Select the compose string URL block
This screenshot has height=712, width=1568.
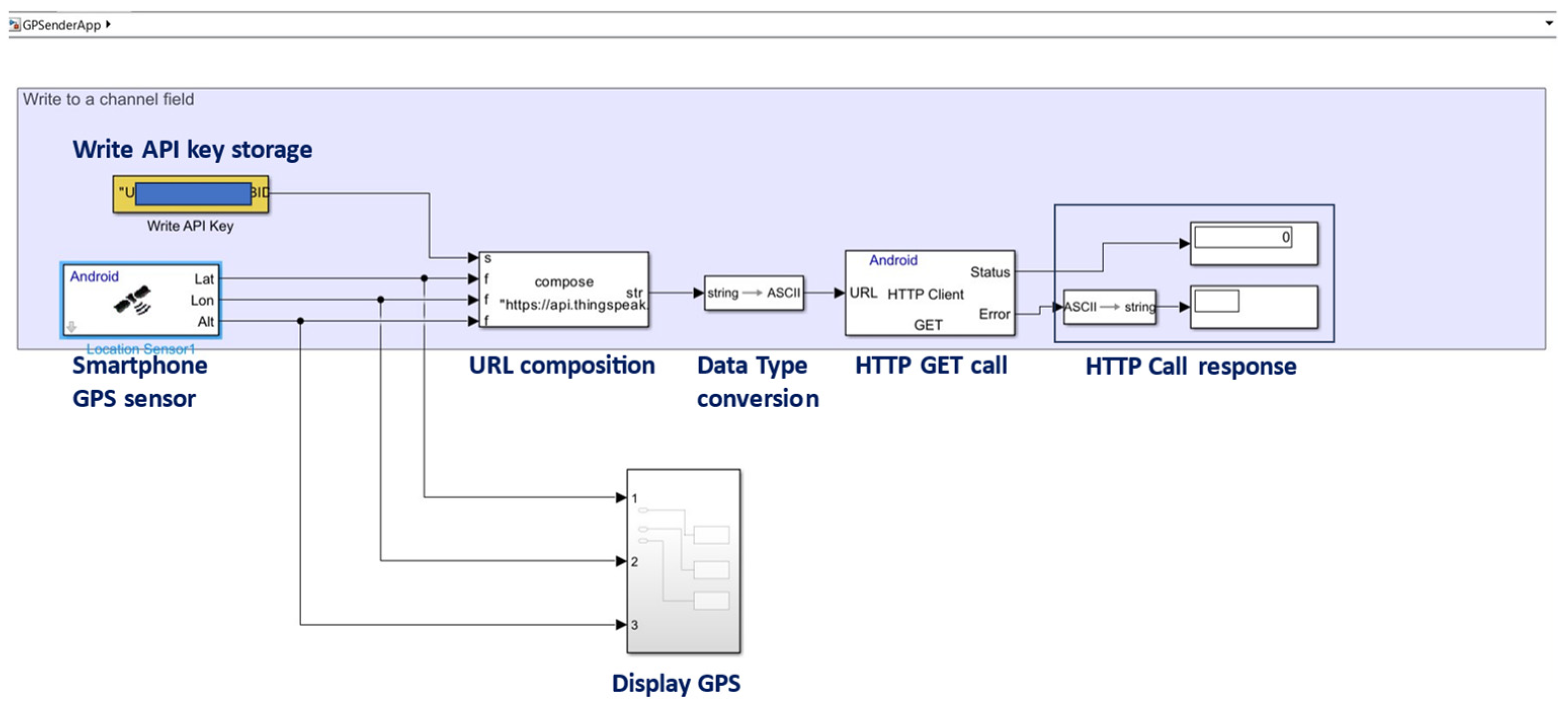pos(564,290)
